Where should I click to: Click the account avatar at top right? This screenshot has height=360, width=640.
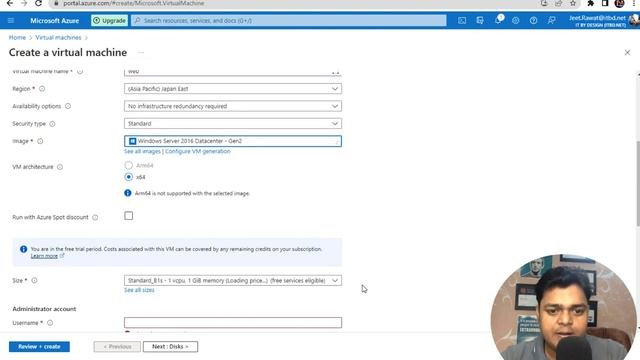(635, 20)
